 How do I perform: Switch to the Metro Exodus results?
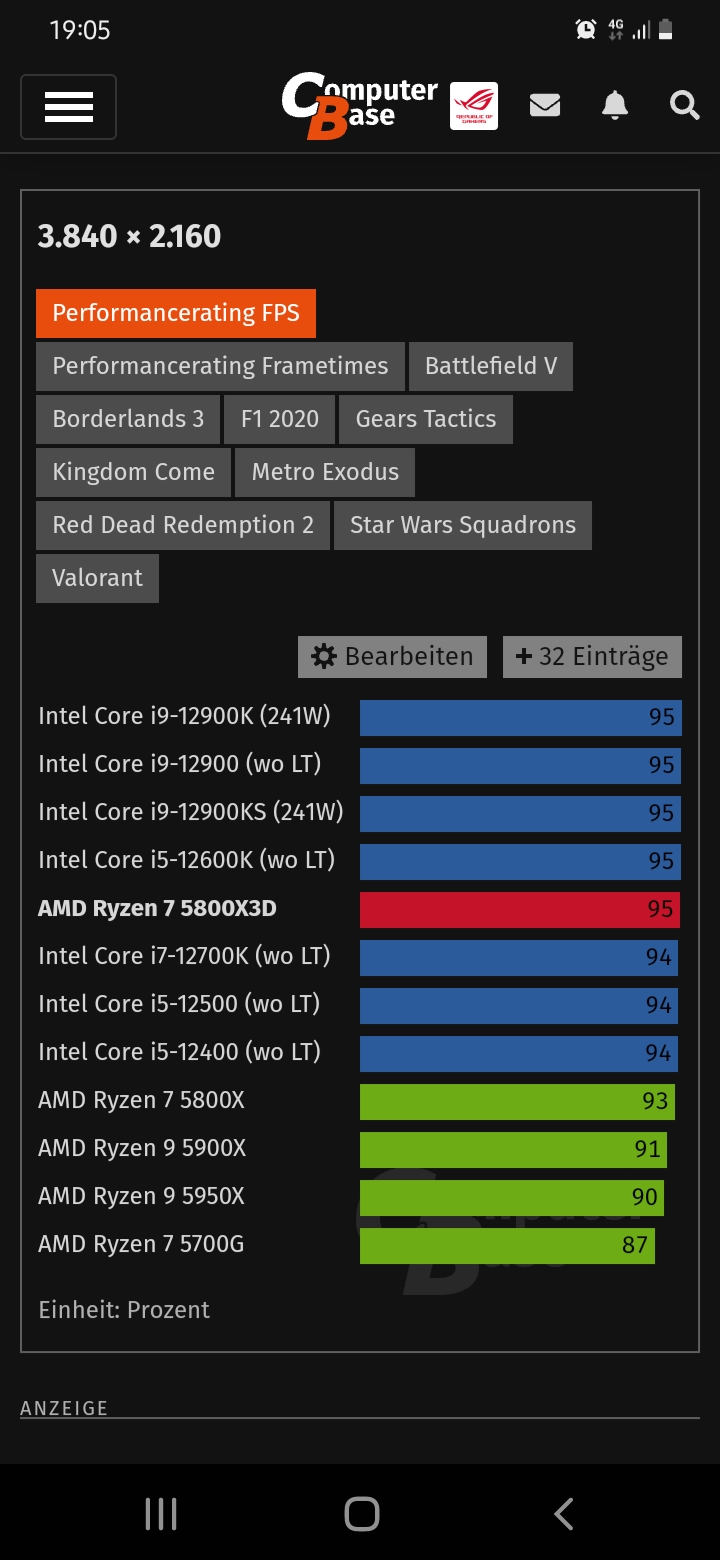pos(324,471)
